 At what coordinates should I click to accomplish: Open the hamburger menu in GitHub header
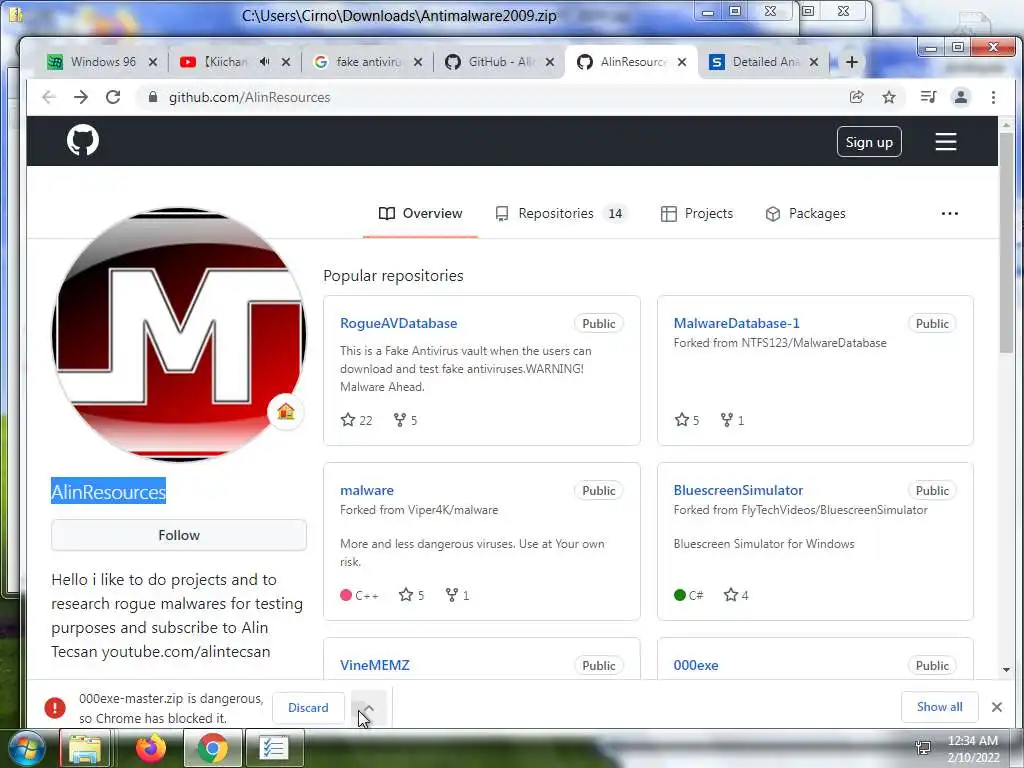tap(946, 142)
